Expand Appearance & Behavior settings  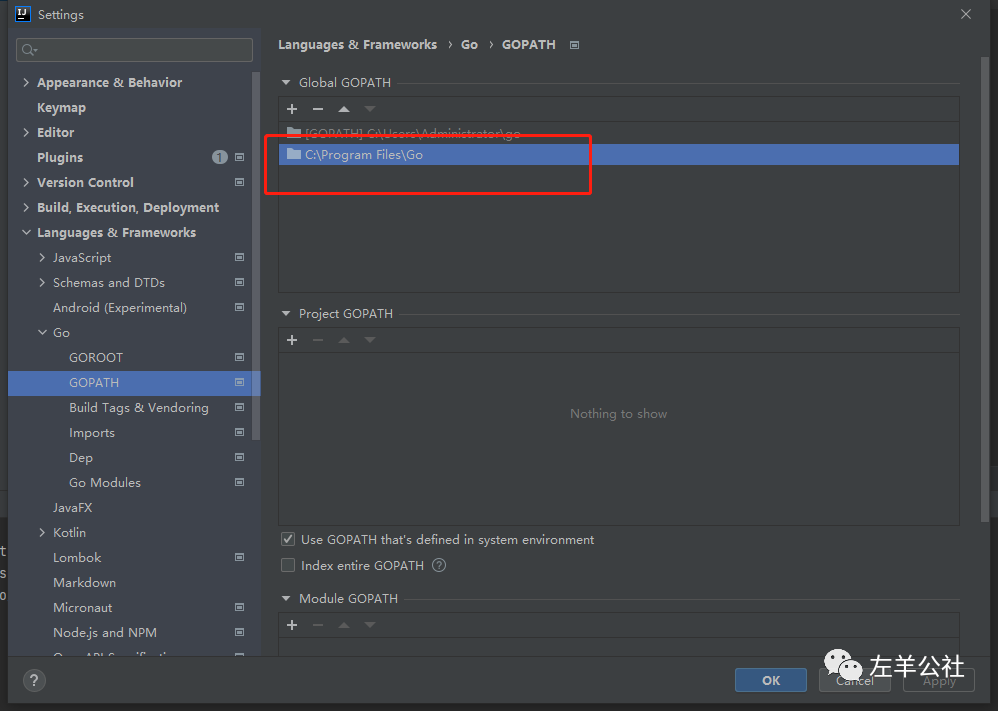[26, 82]
